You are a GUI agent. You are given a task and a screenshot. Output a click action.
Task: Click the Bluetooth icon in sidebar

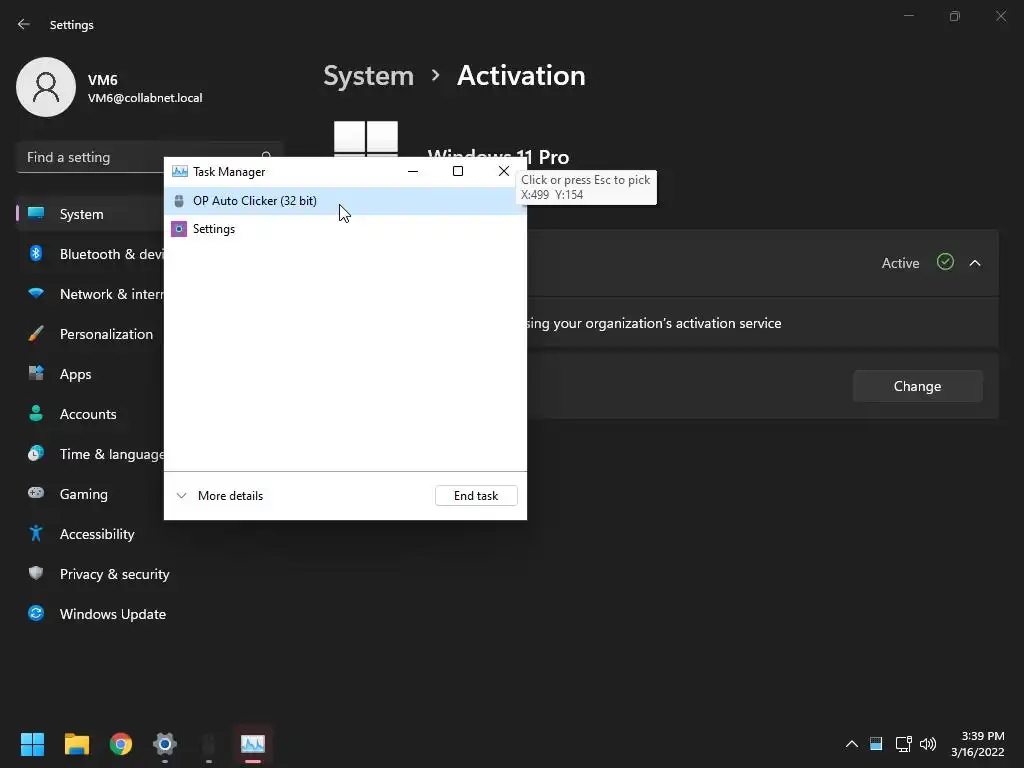36,253
